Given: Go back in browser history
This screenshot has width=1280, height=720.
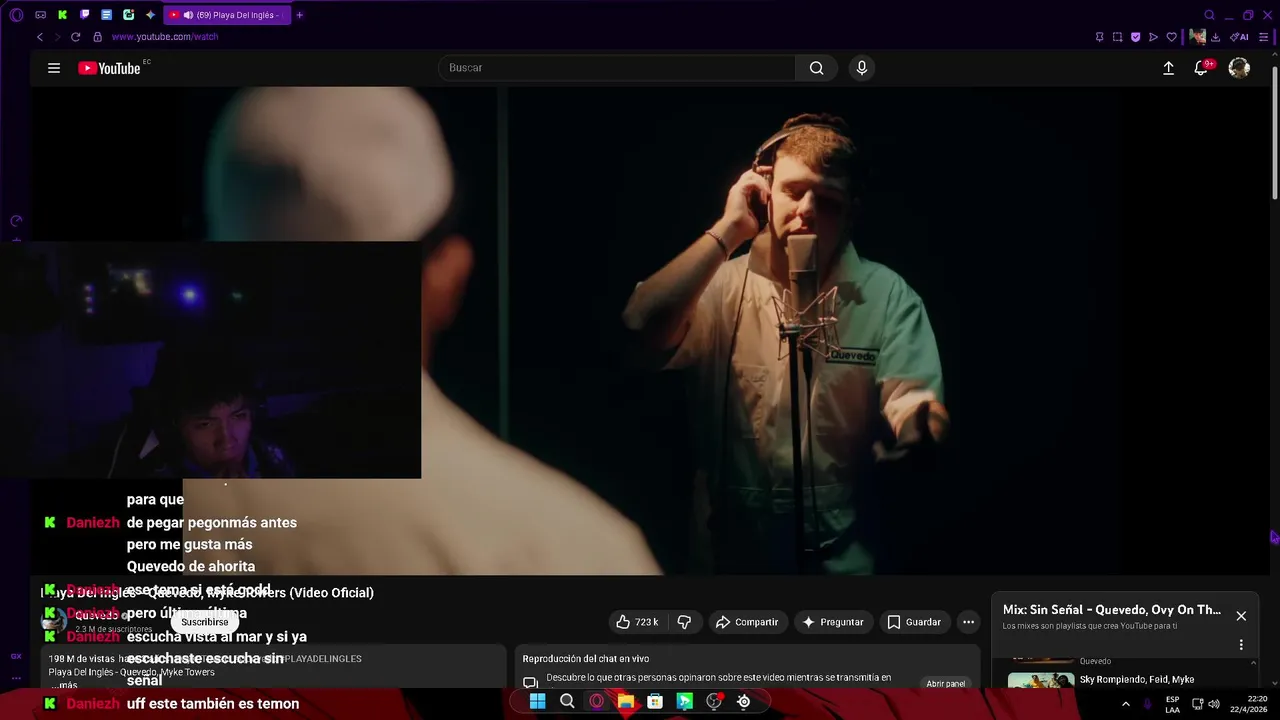Looking at the screenshot, I should tap(40, 37).
